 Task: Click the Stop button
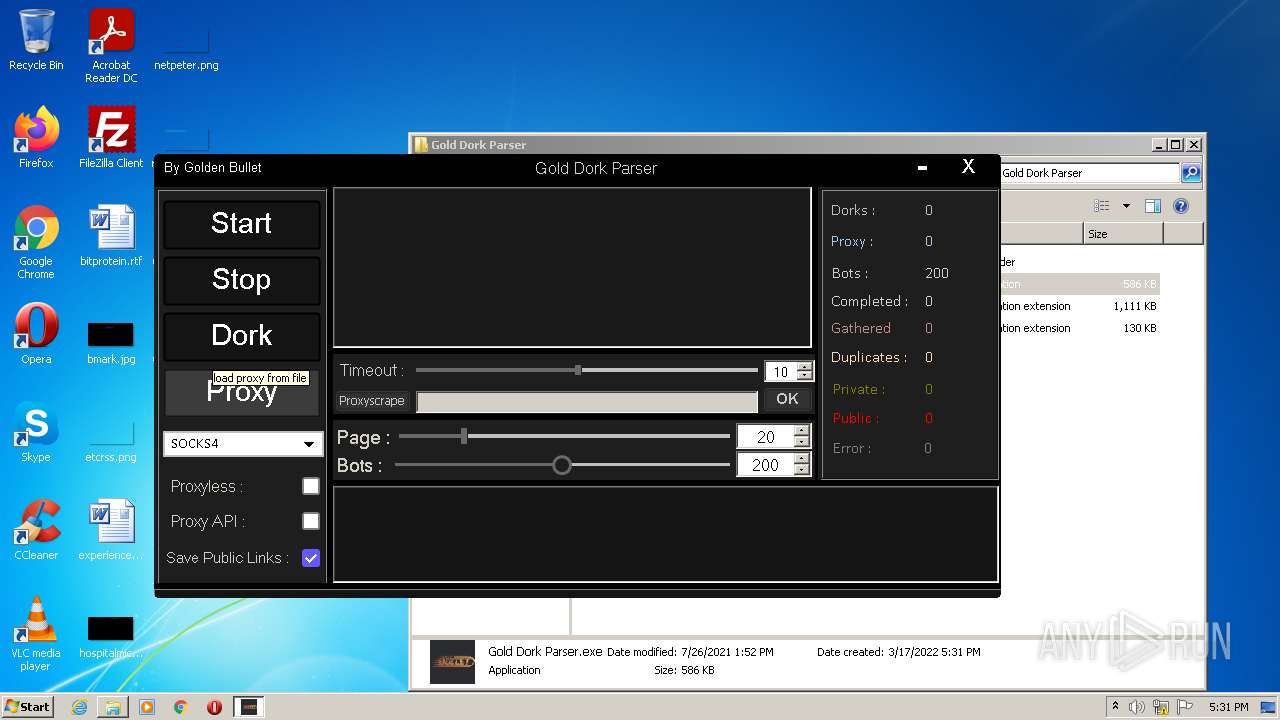(242, 280)
